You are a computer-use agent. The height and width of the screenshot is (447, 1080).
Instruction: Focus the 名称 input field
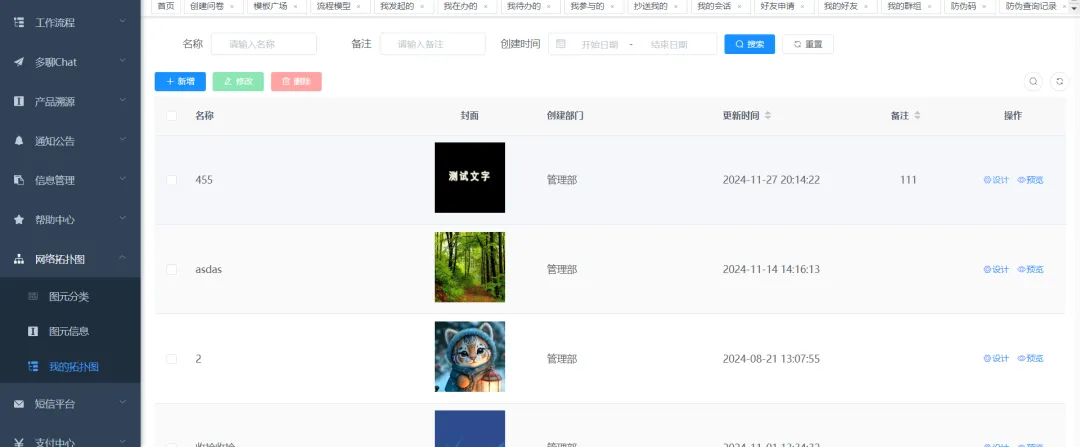[x=264, y=44]
